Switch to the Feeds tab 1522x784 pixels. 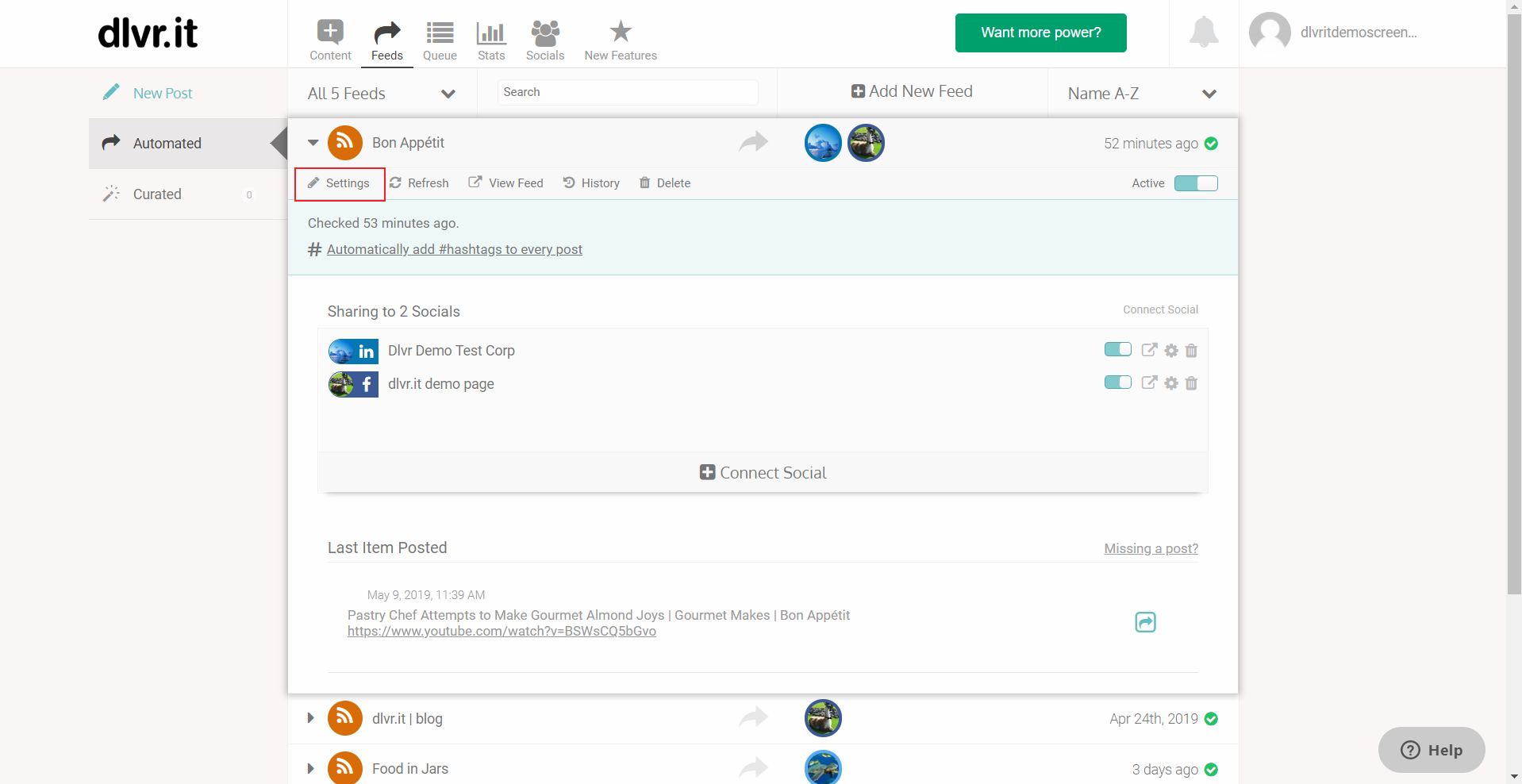(386, 40)
